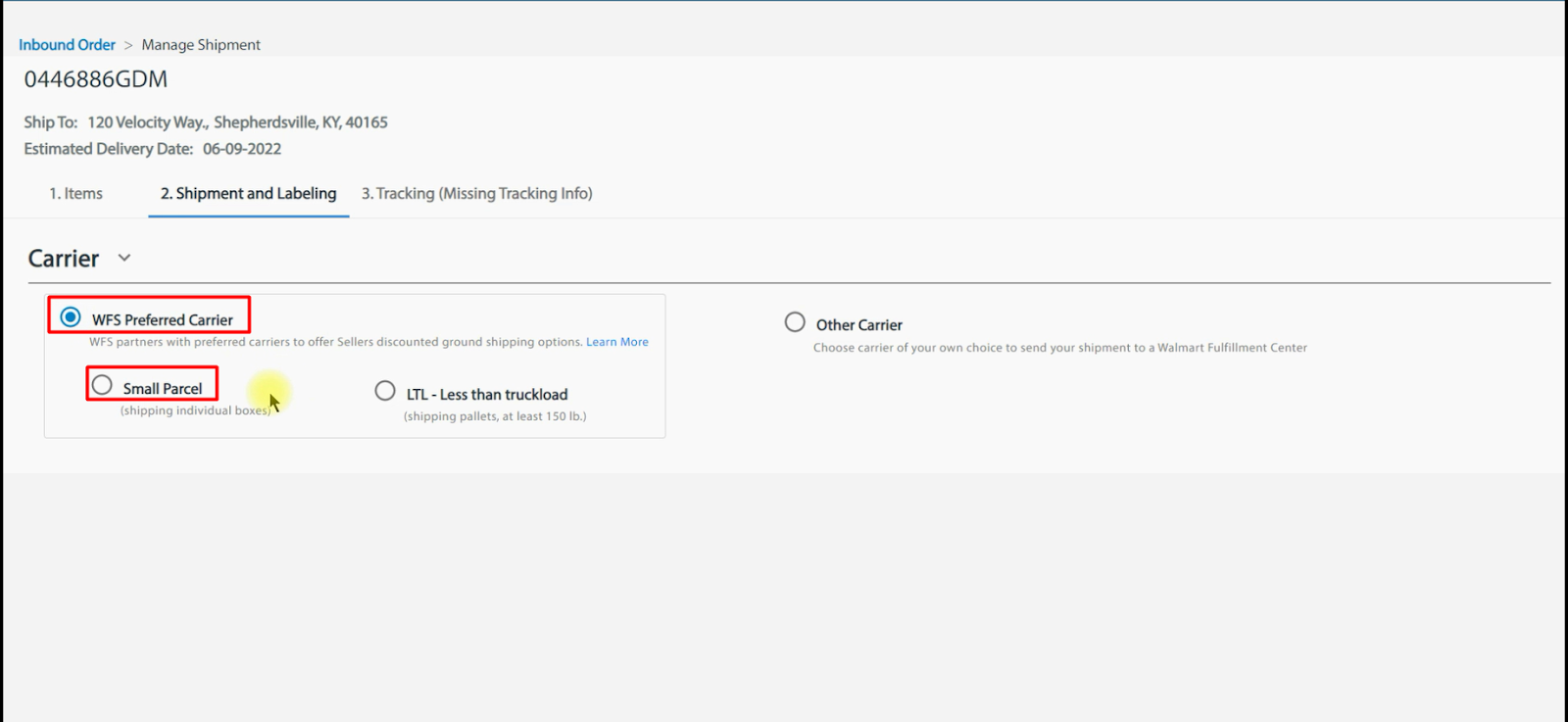This screenshot has height=722, width=1568.
Task: Click '(shipping pallets, at least 150 lb.)' text
Action: (x=495, y=416)
